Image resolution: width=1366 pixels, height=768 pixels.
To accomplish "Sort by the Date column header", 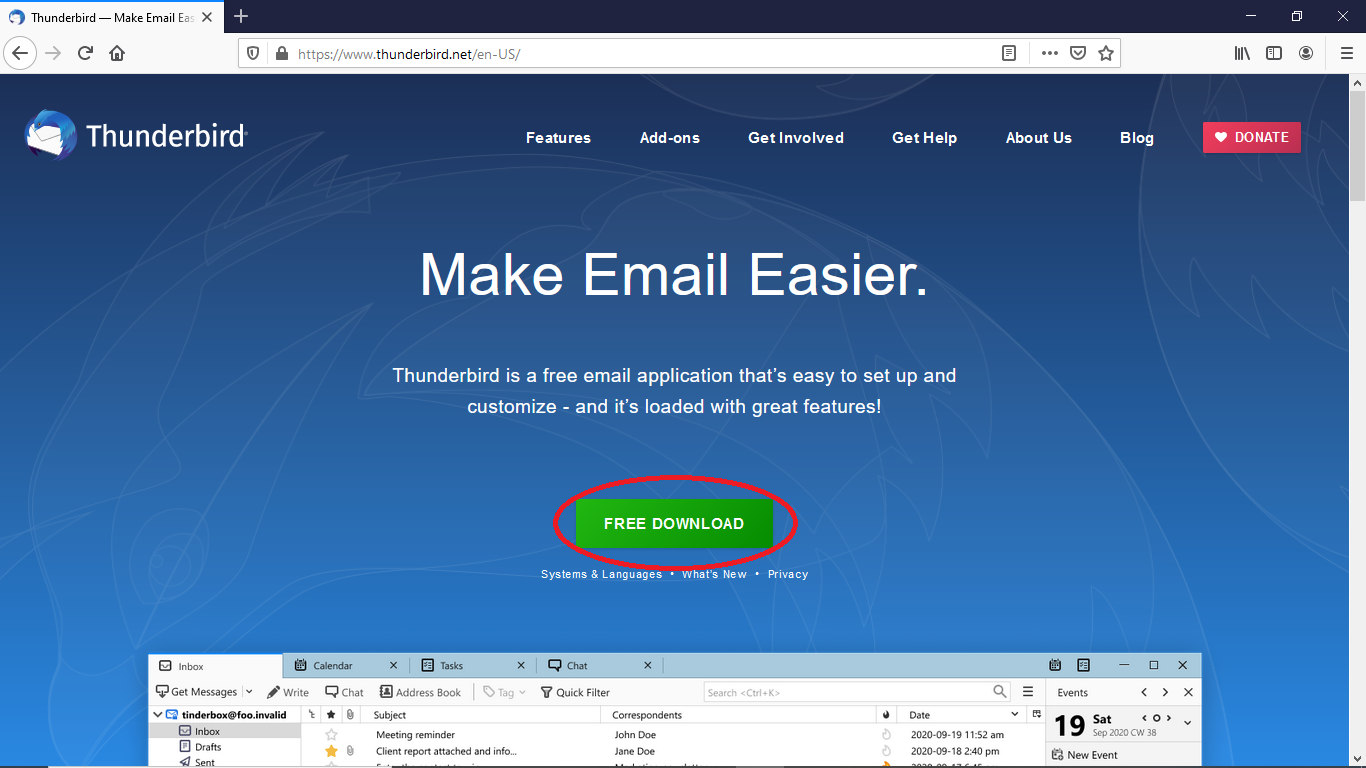I will [960, 715].
